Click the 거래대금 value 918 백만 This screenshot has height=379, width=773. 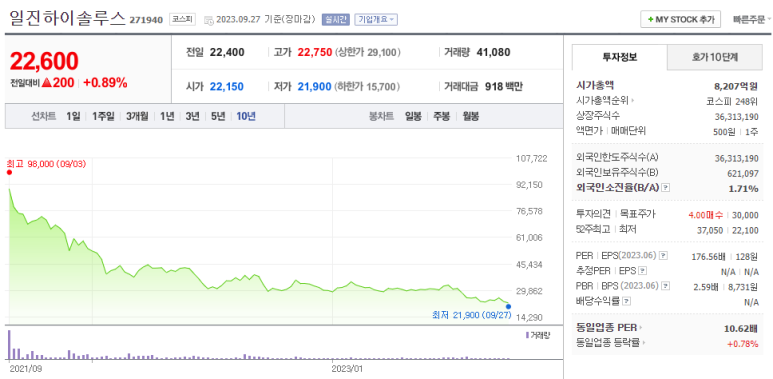coord(504,87)
